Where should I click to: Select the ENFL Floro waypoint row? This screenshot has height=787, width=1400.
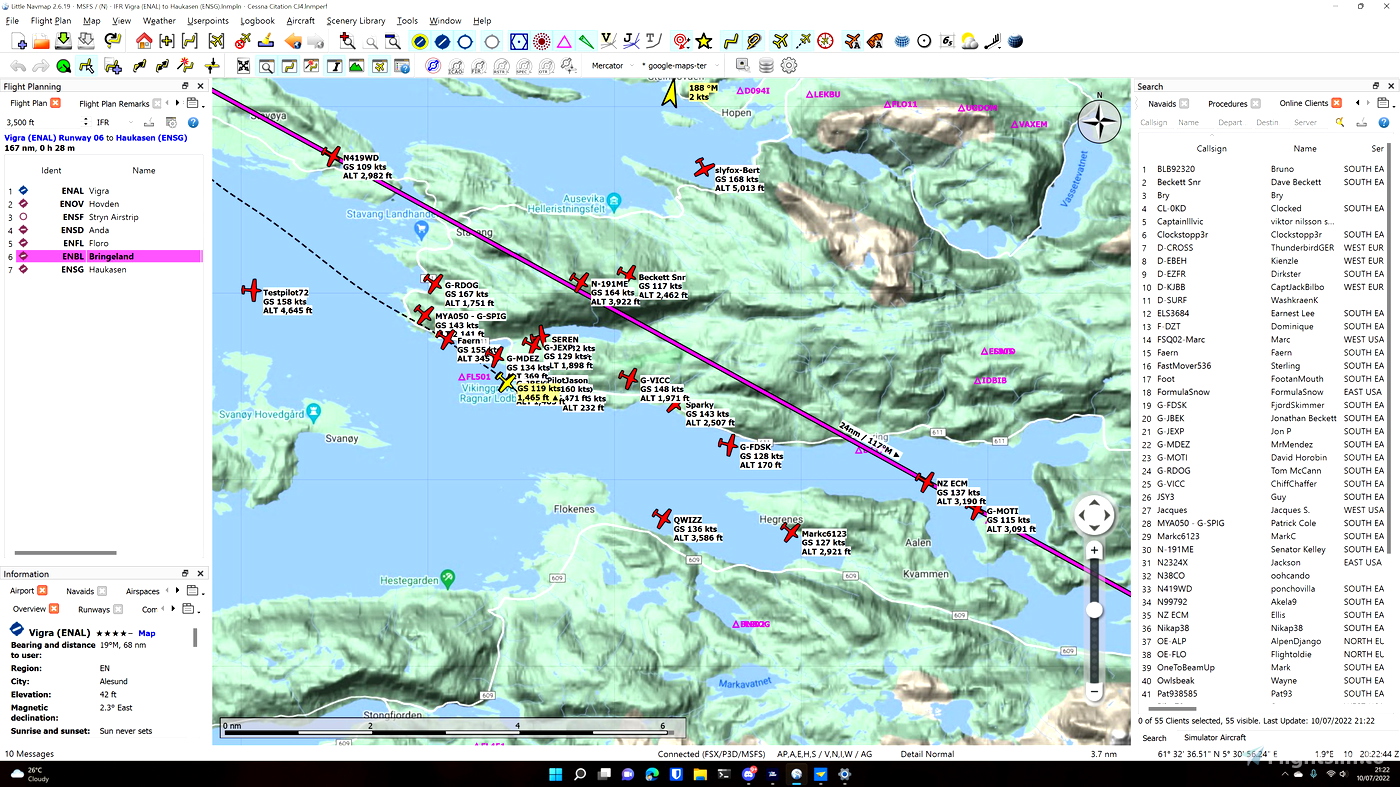click(104, 243)
